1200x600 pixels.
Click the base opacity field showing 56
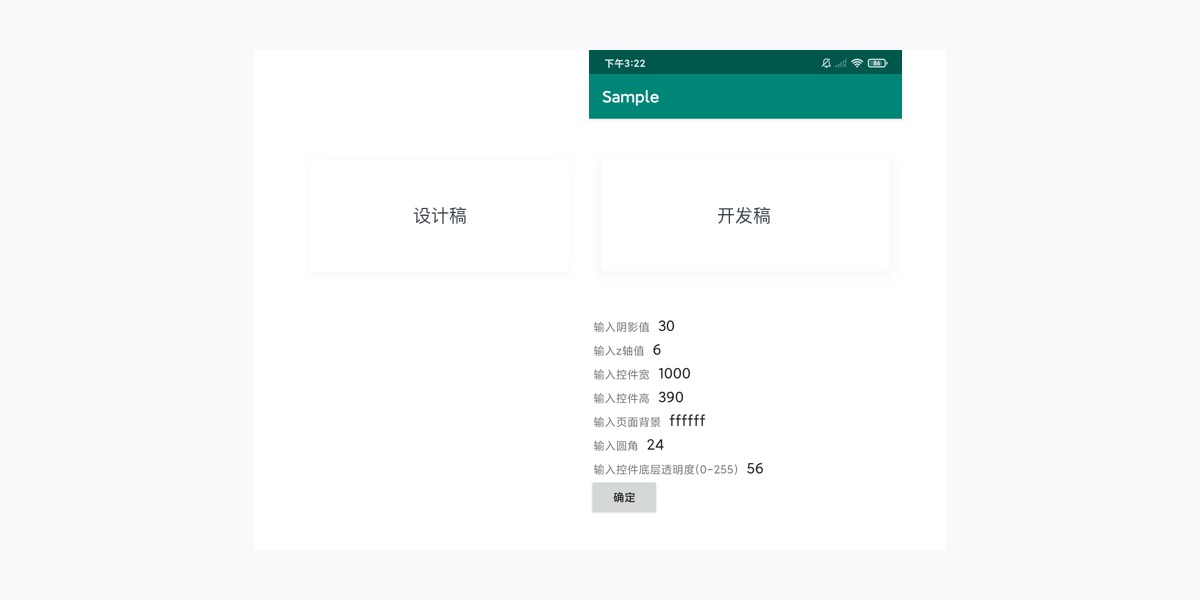click(x=755, y=469)
